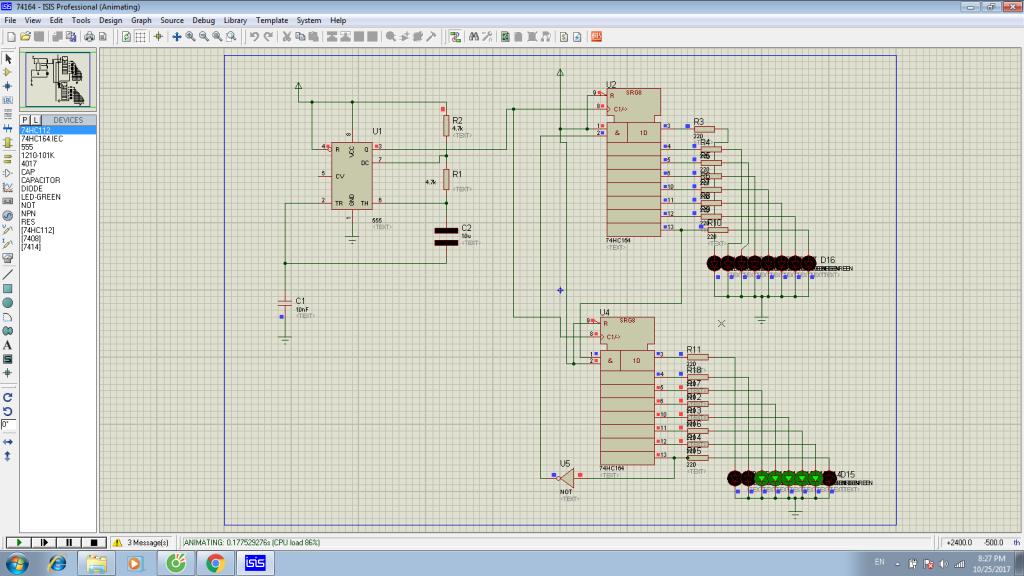Select the 2D circle graphics tool

tap(8, 302)
